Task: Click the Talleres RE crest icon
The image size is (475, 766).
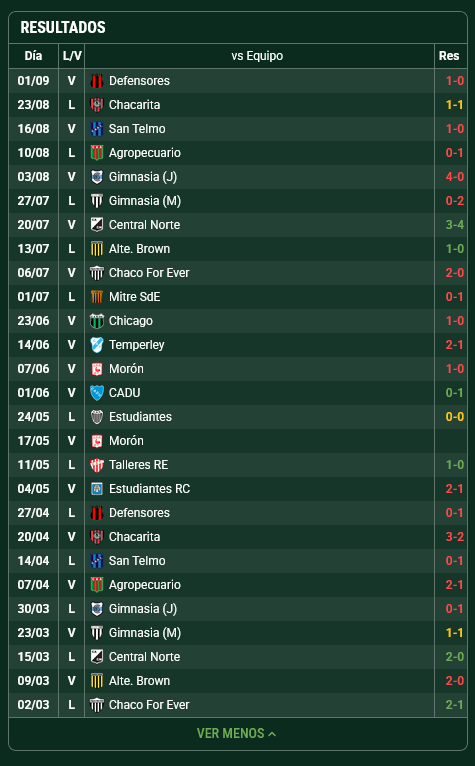Action: click(97, 465)
